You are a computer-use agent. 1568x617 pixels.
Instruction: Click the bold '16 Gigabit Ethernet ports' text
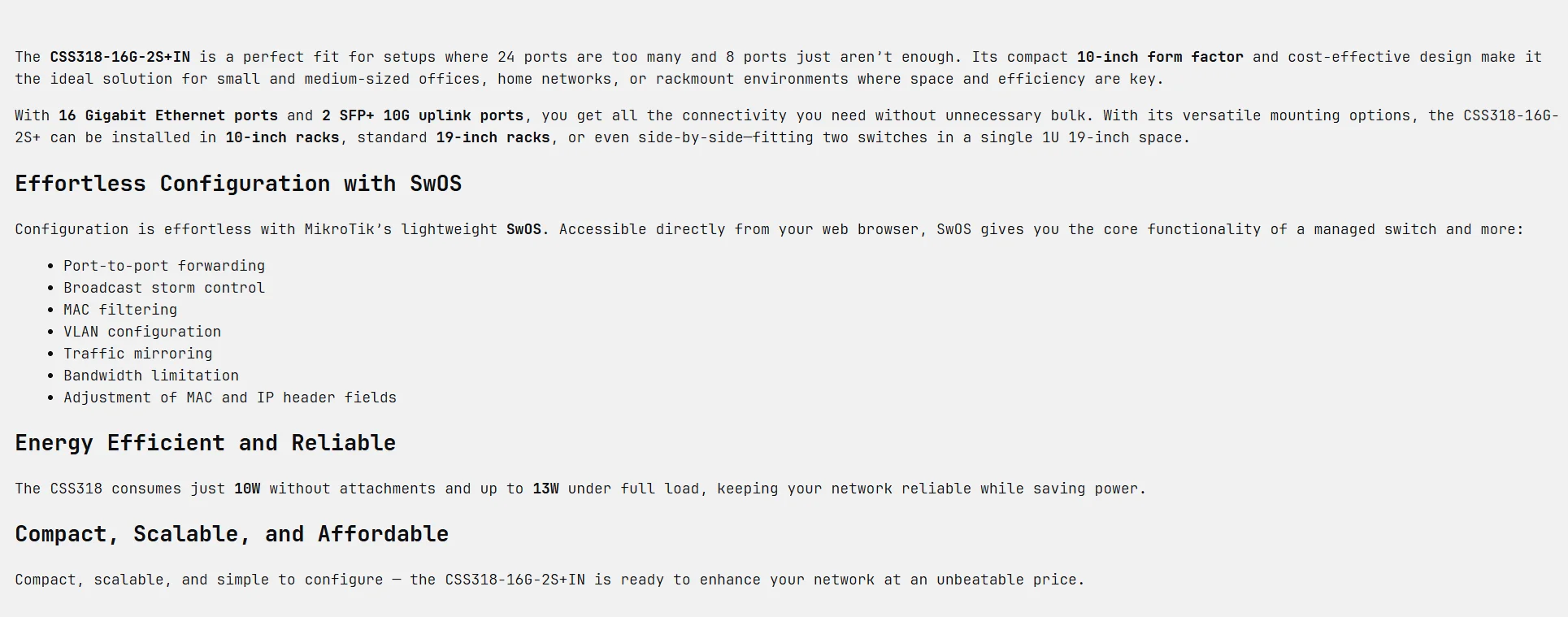click(168, 115)
